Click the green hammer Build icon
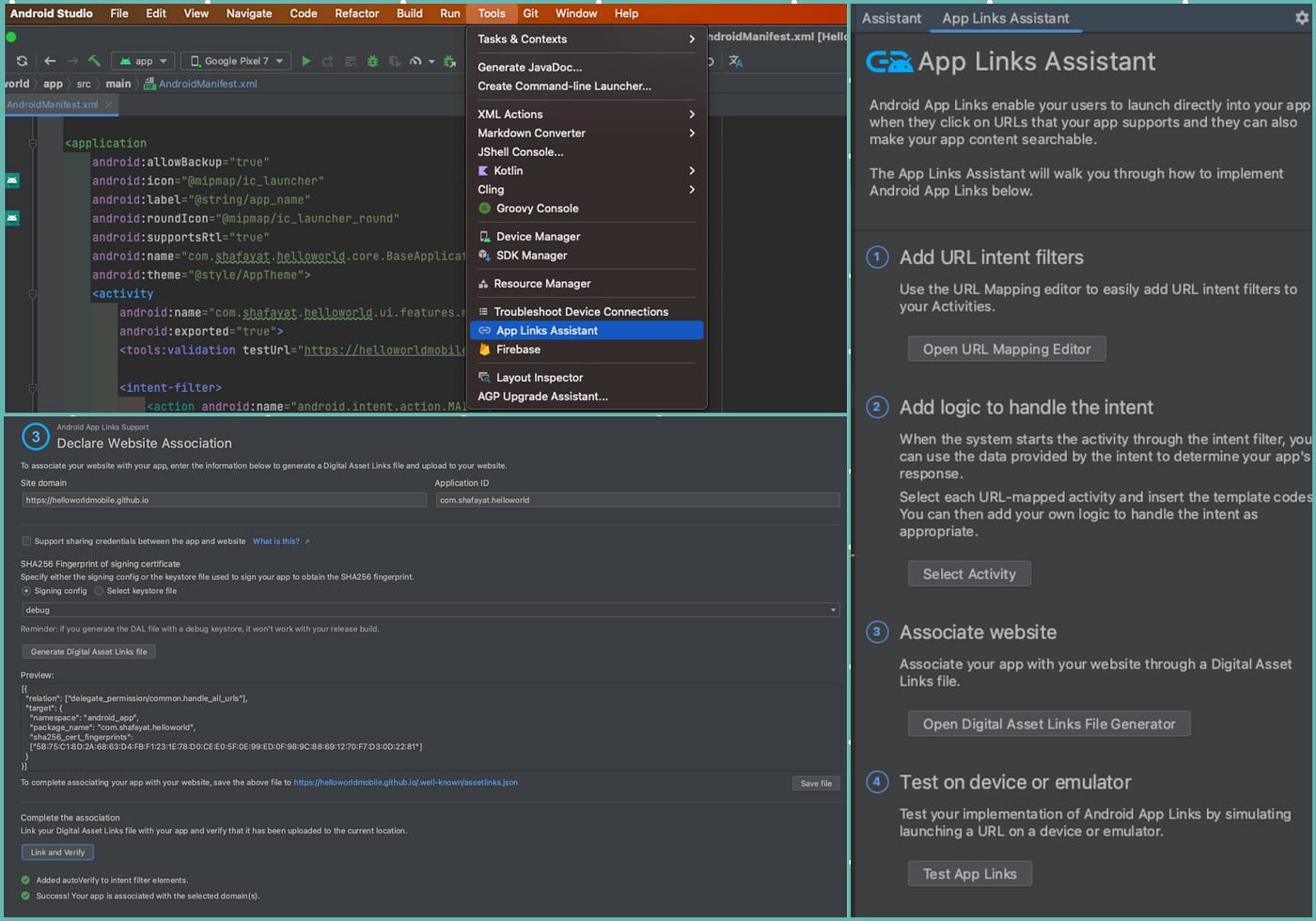This screenshot has width=1316, height=921. point(94,61)
